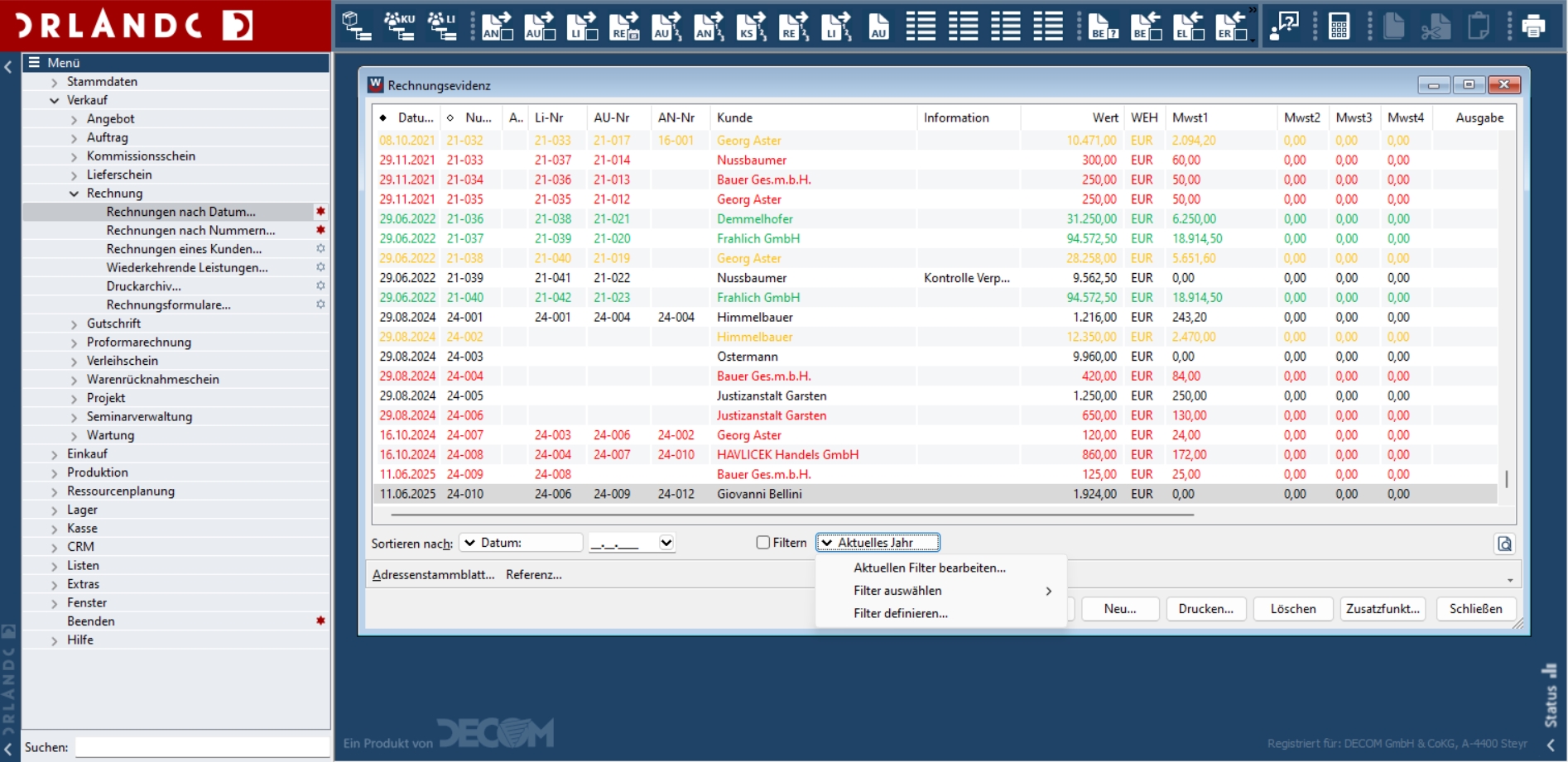The height and width of the screenshot is (762, 1568).
Task: Click the Menü header hamburger
Action: [x=34, y=62]
